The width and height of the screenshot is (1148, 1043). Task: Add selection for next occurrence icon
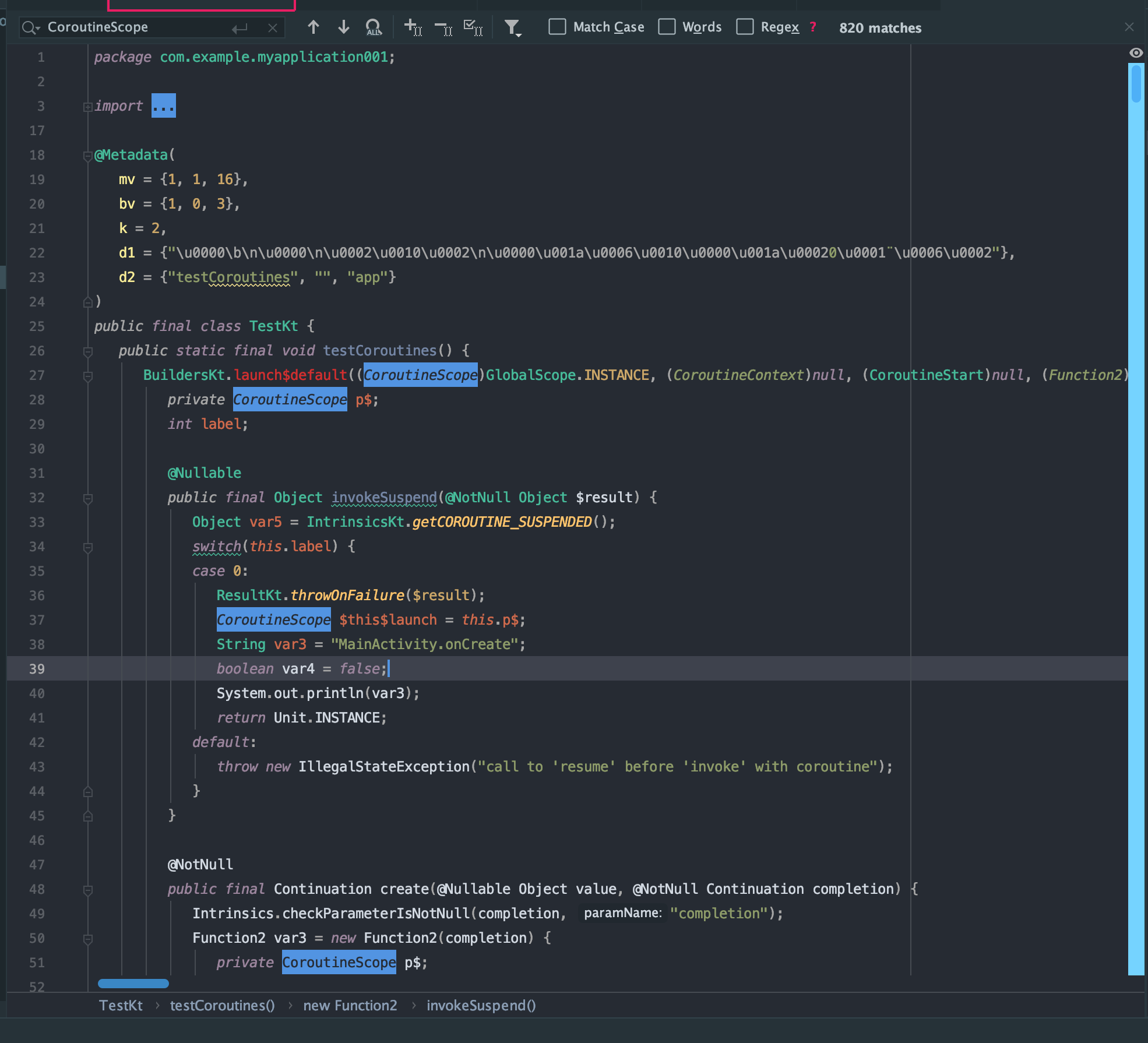413,27
